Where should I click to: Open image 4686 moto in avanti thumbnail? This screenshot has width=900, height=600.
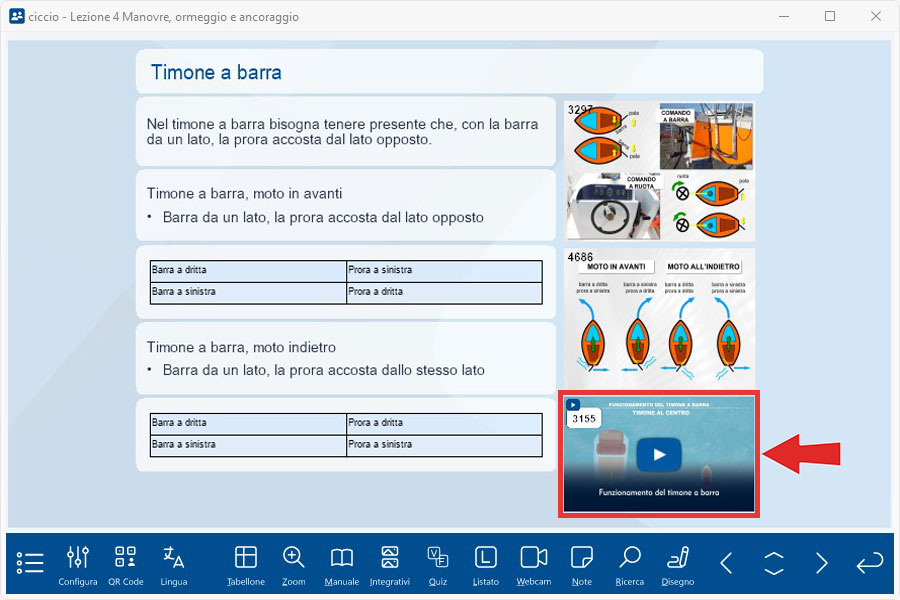click(660, 317)
